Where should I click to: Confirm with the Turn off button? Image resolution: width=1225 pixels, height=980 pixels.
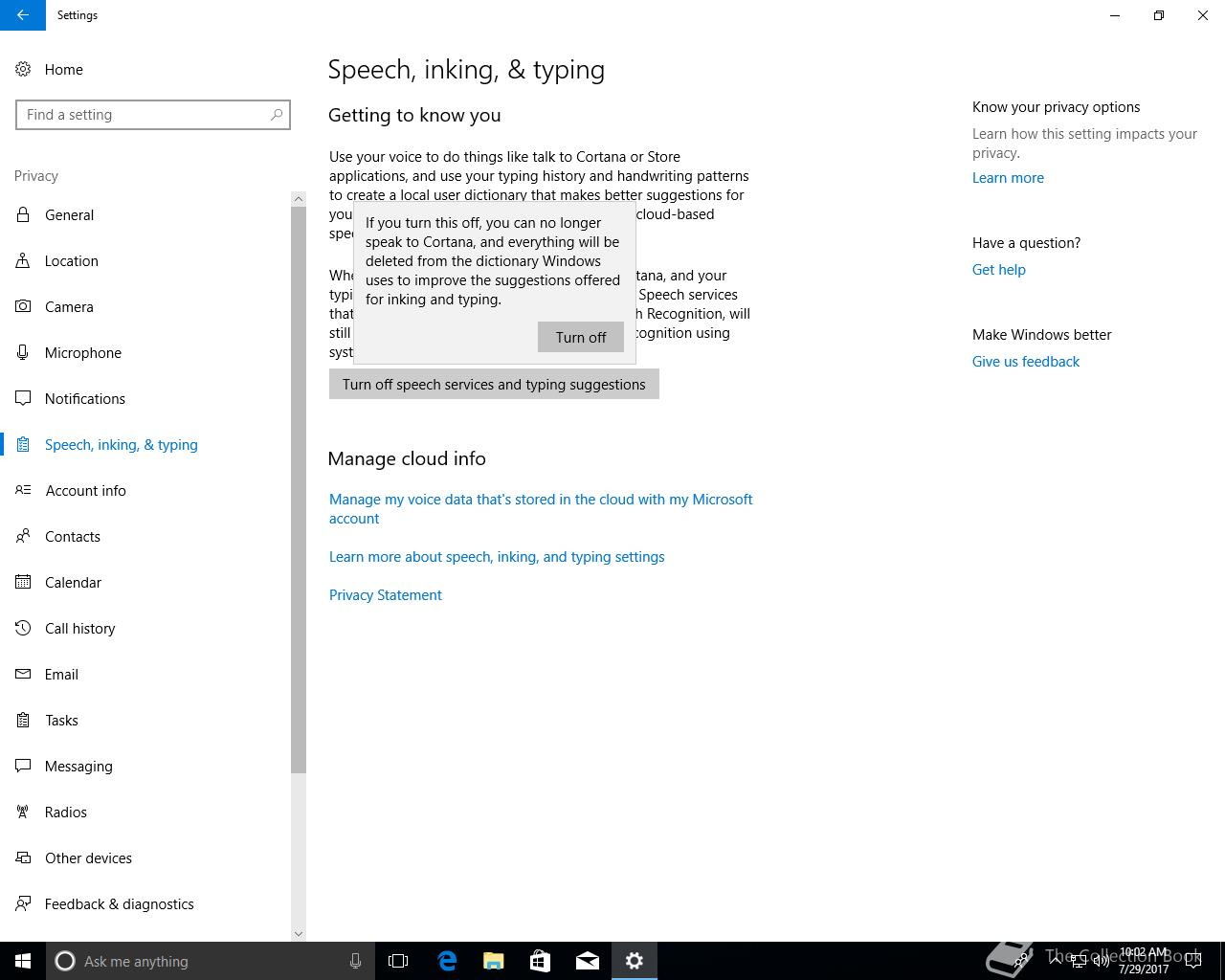(581, 337)
